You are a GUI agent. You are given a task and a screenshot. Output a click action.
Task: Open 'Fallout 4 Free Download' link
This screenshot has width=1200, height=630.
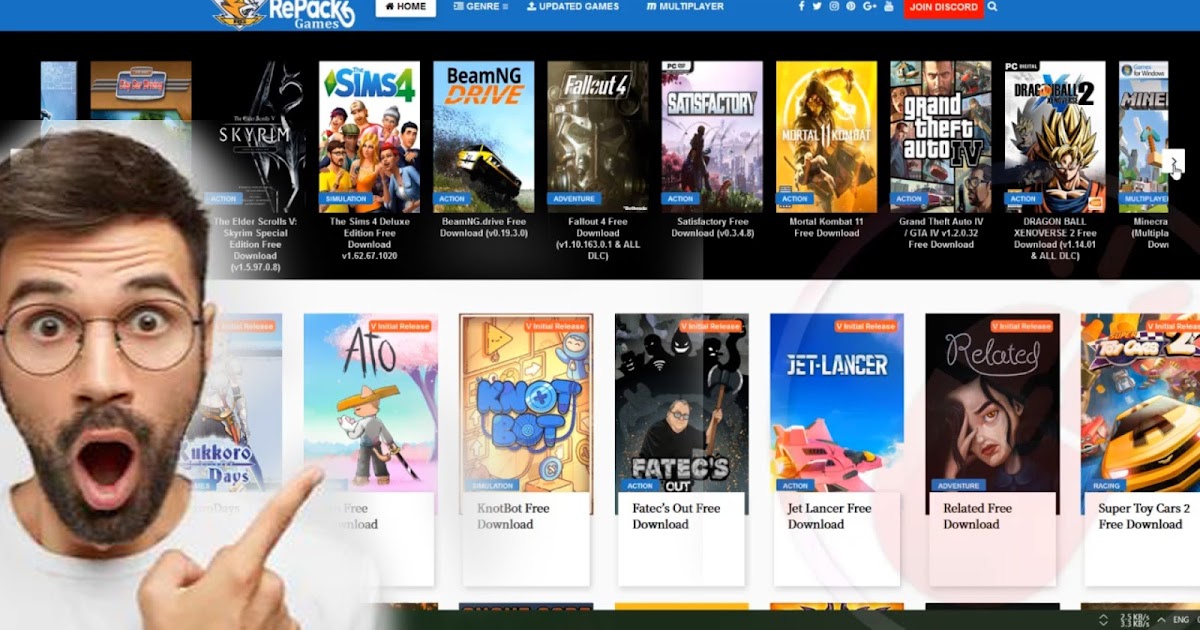(598, 239)
